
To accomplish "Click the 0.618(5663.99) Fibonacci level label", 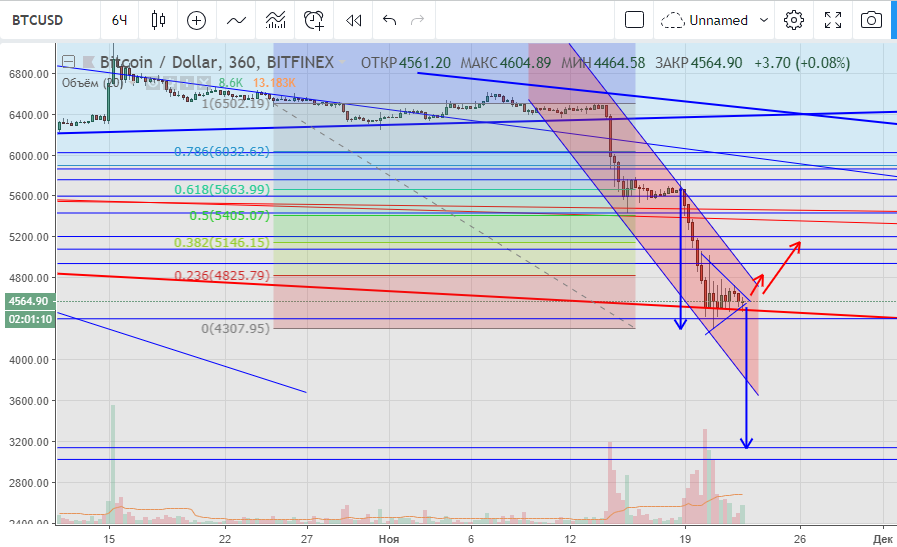I will [x=221, y=190].
